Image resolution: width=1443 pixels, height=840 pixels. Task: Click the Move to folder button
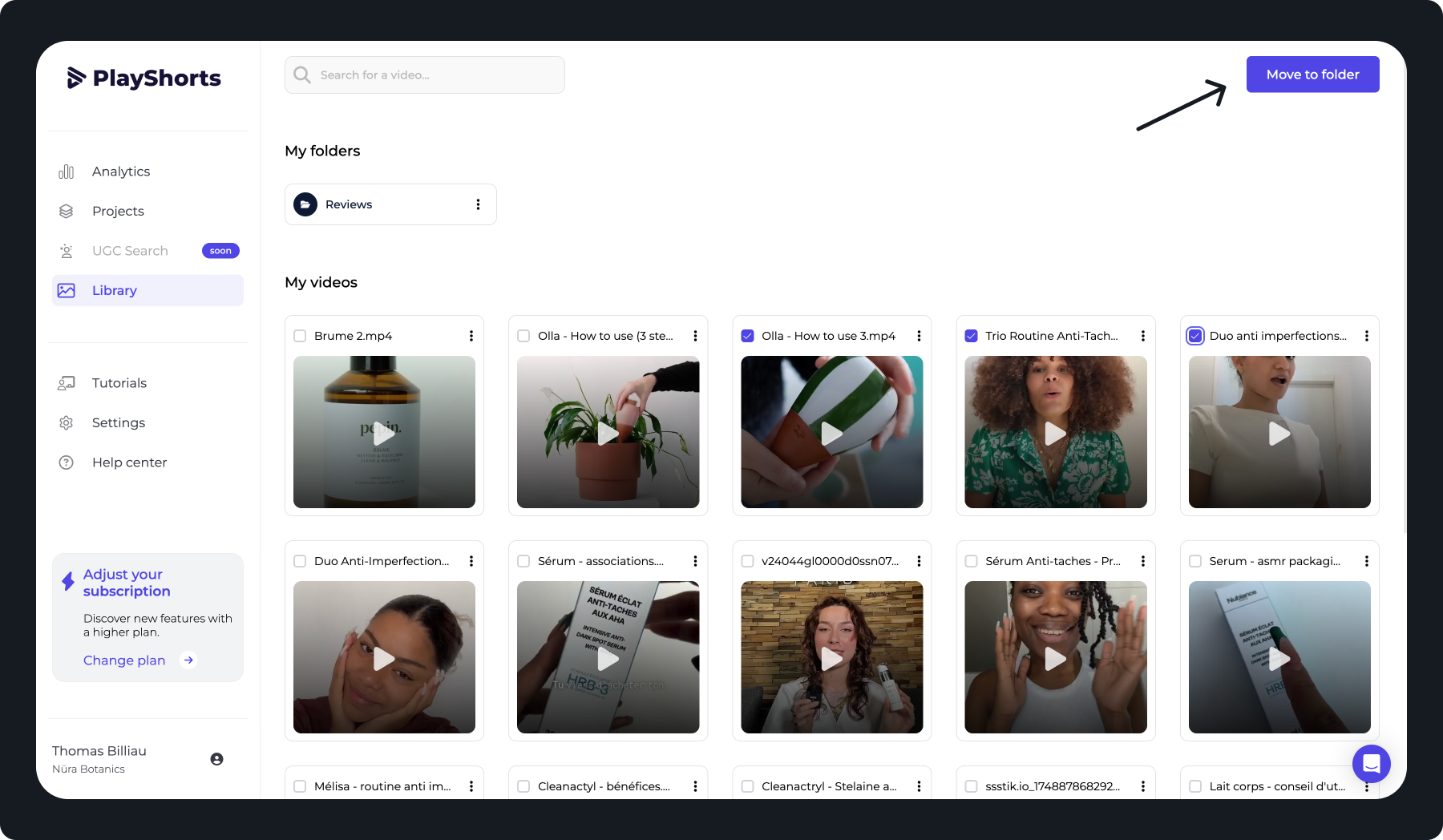coord(1312,75)
